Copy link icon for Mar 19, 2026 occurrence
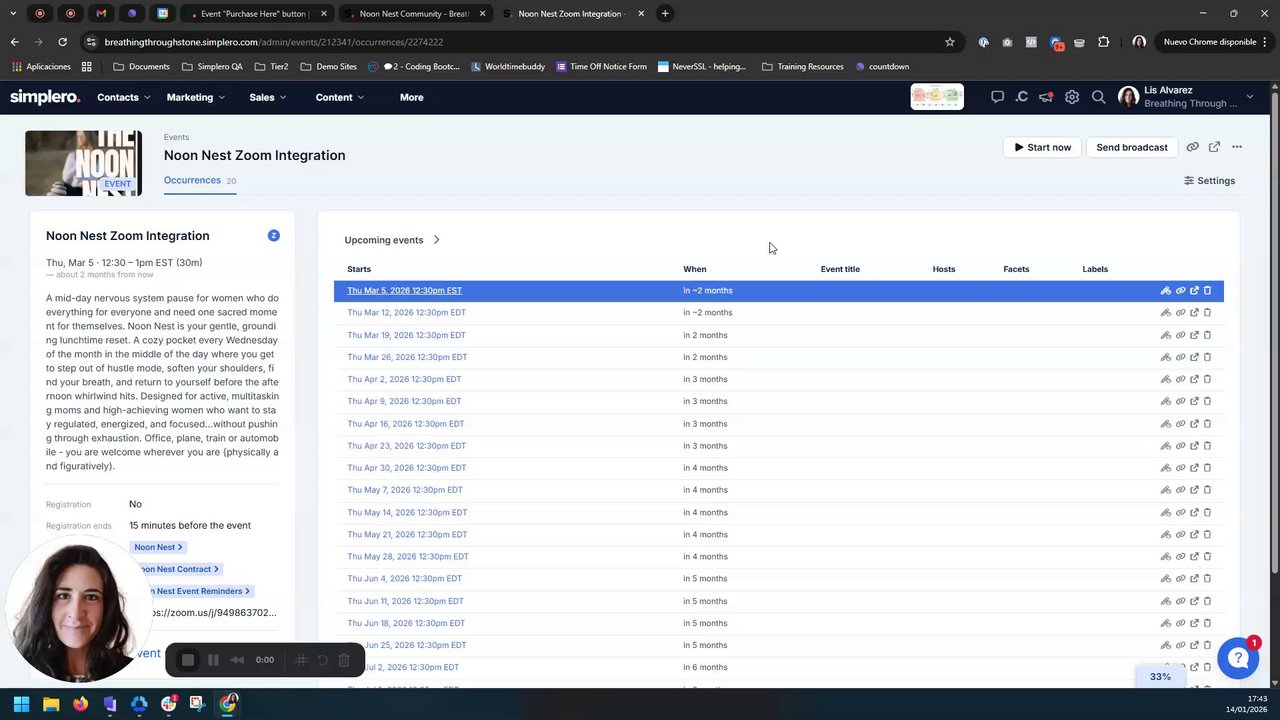 pos(1180,335)
